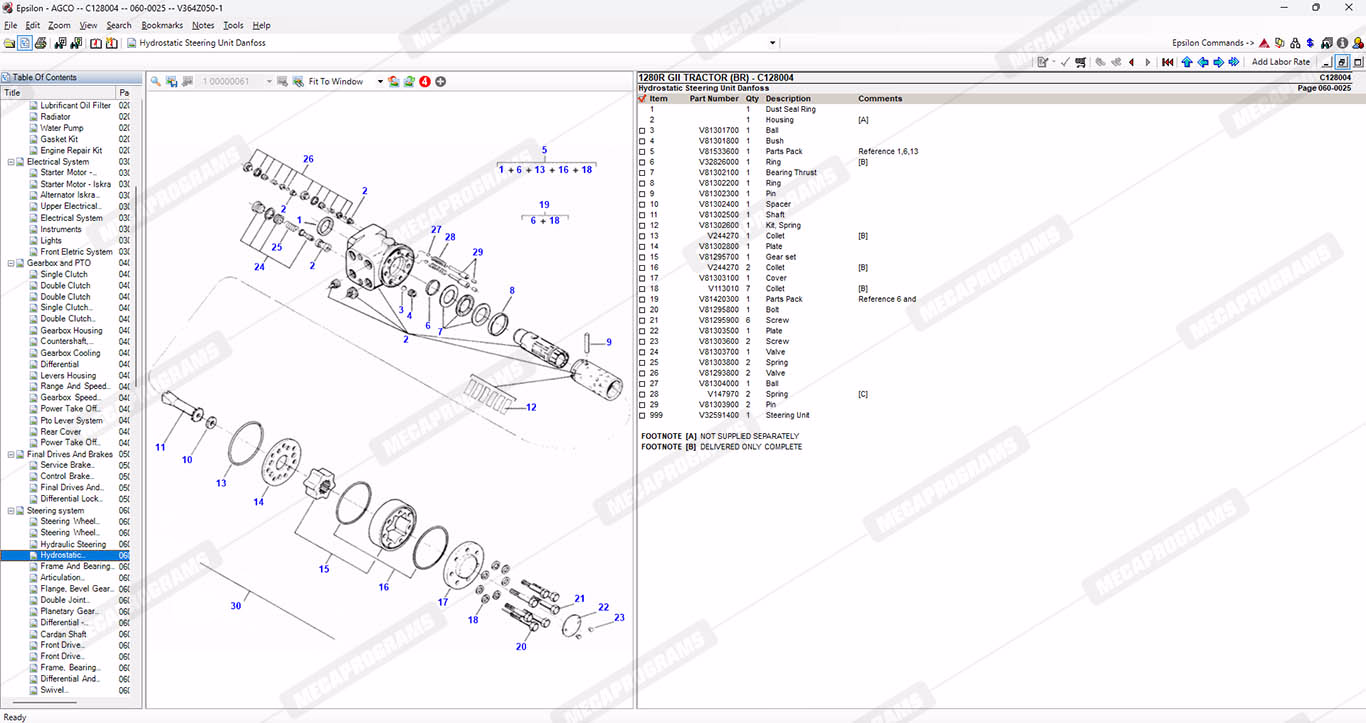Select Differential Lock in the contents tree

tap(70, 499)
